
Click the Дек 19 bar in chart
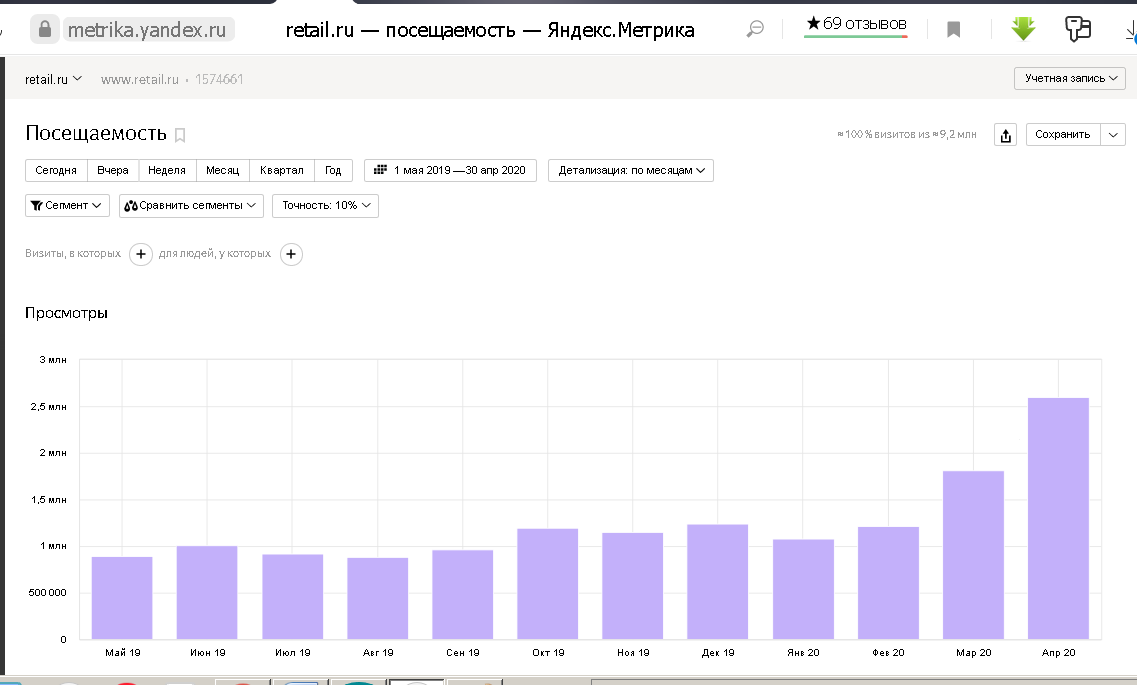[x=718, y=582]
